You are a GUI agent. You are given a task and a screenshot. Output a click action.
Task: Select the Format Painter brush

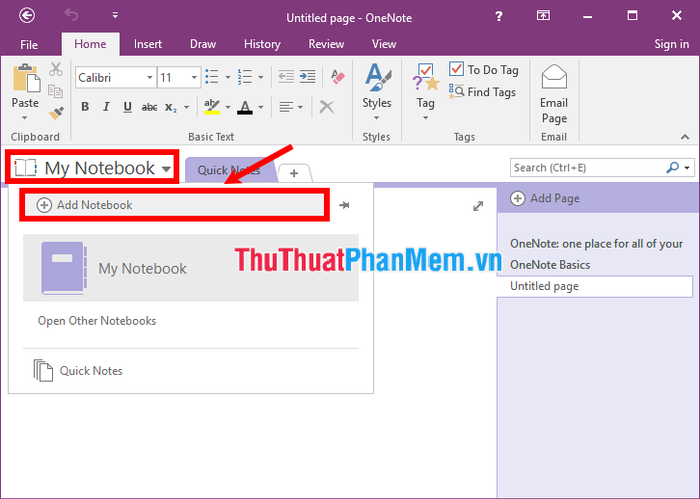click(56, 113)
